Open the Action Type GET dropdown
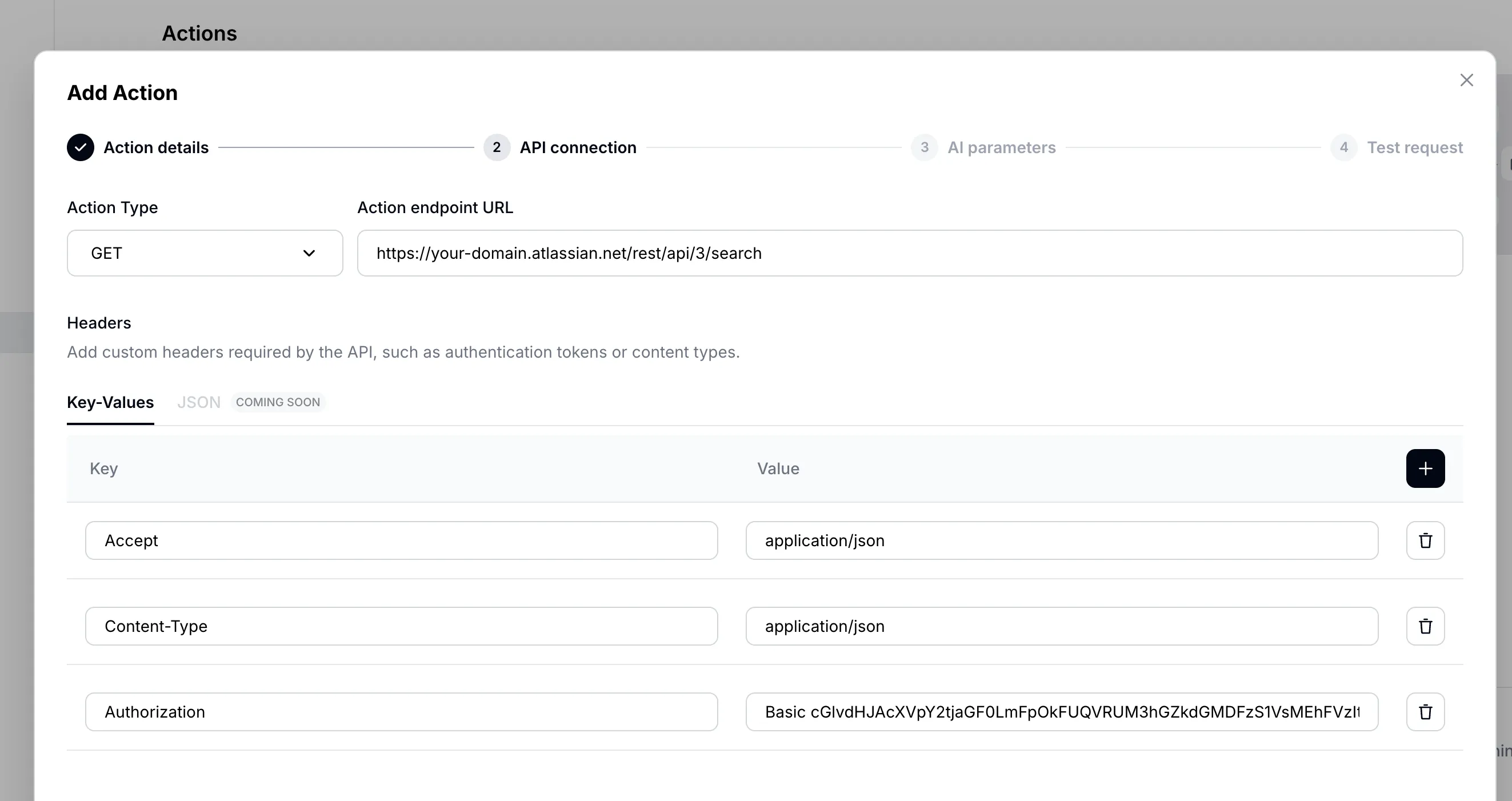 coord(205,253)
